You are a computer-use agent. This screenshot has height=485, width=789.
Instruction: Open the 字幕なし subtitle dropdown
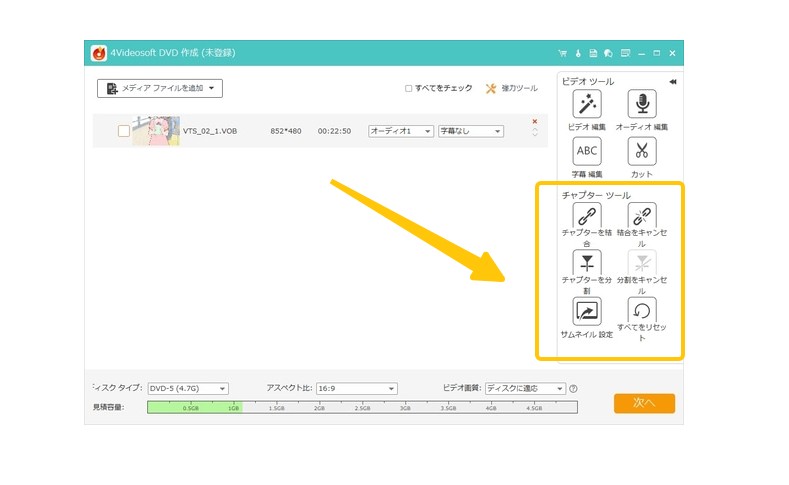coord(470,131)
